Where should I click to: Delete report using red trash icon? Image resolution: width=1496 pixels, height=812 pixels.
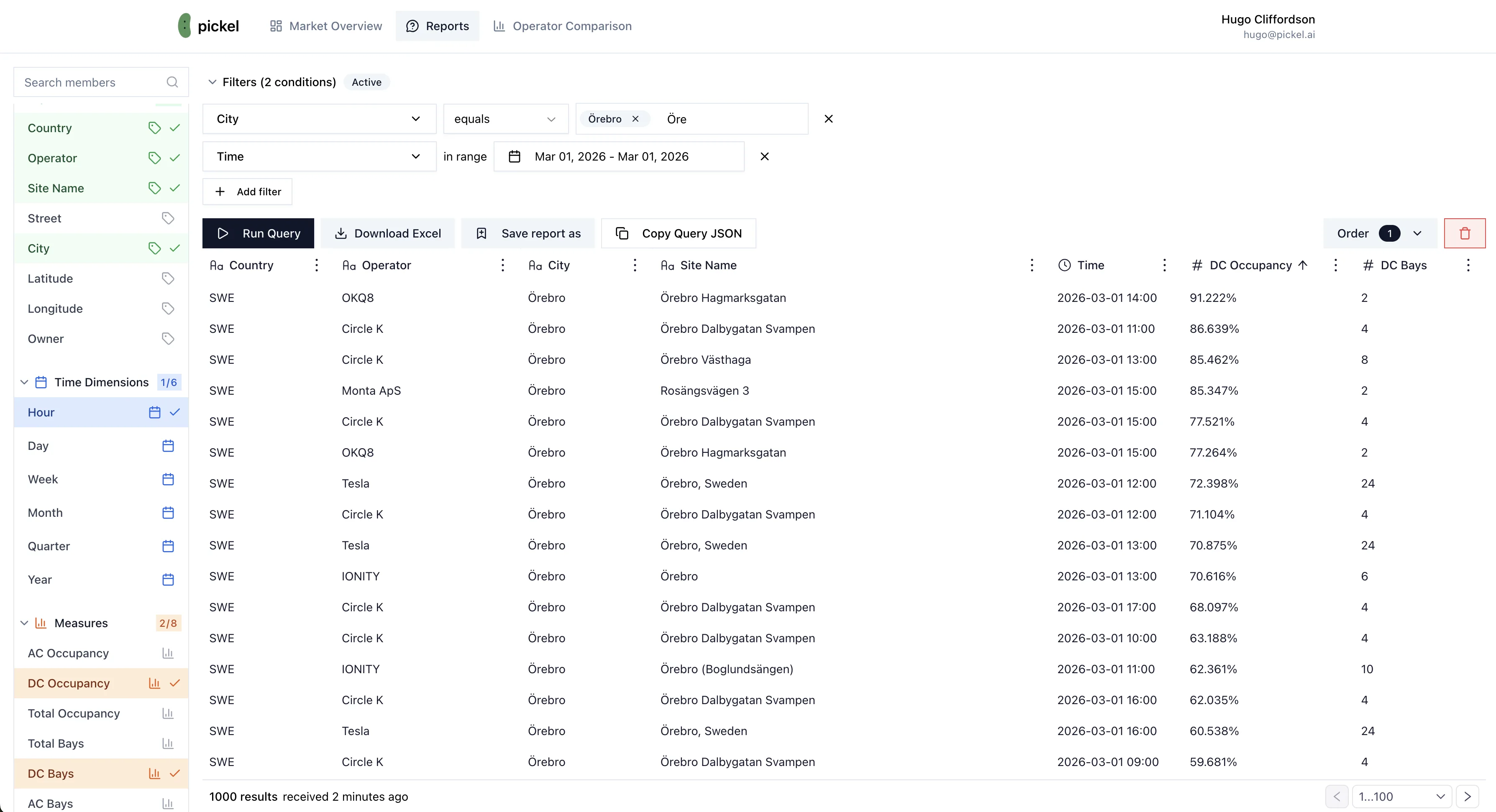[1465, 233]
